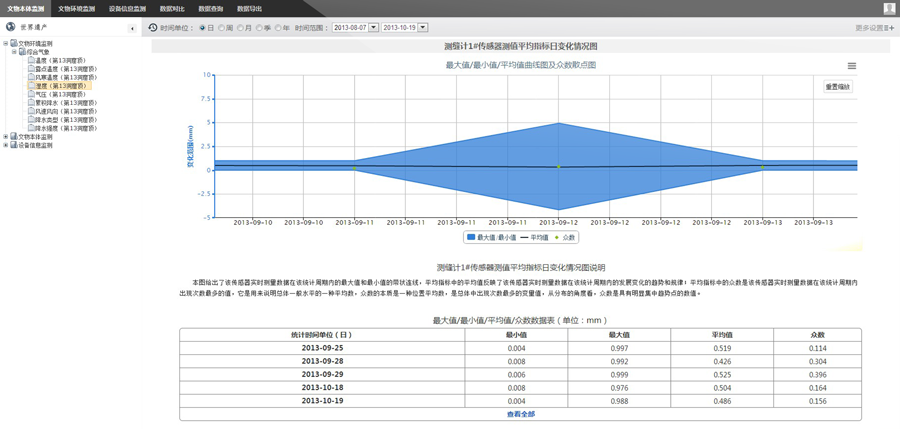Collapse the sidebar with the arrow icon

click(132, 28)
